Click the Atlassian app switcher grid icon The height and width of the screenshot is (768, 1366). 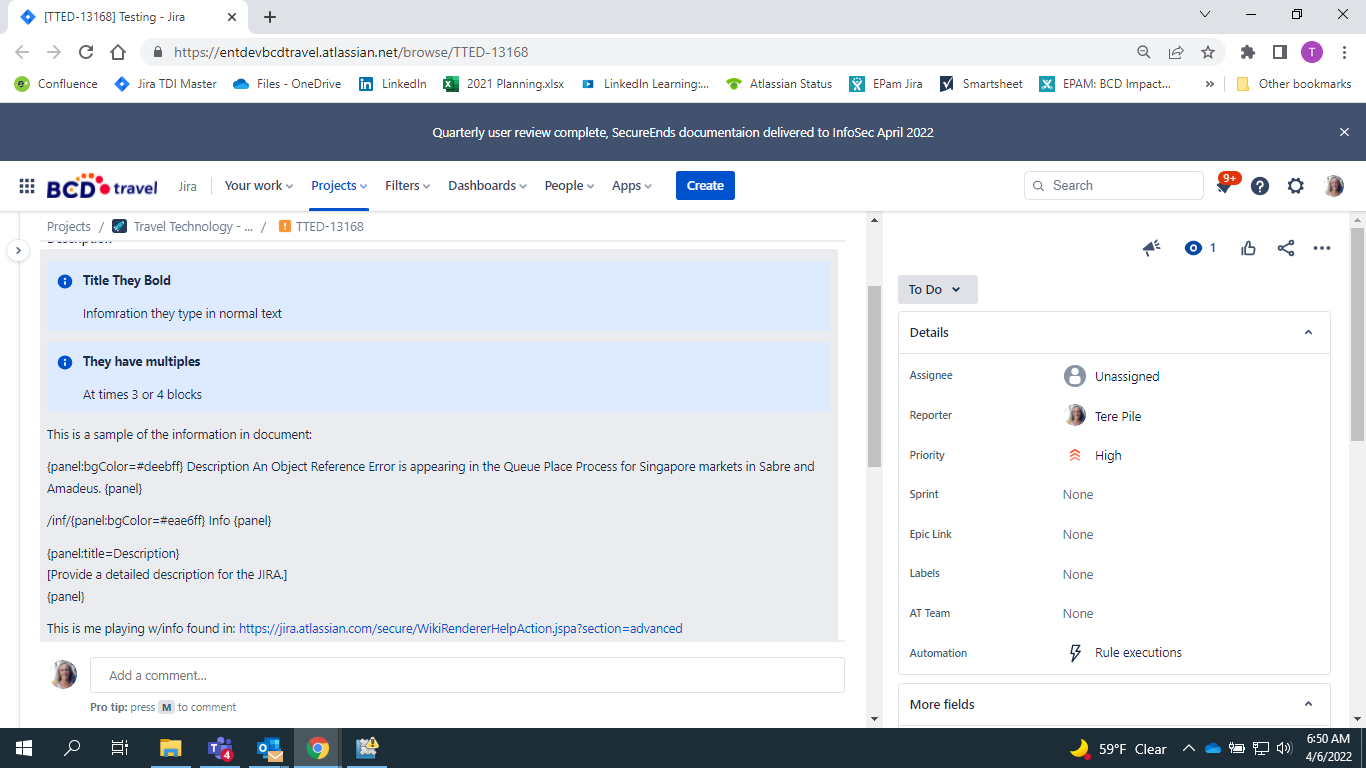(x=26, y=185)
